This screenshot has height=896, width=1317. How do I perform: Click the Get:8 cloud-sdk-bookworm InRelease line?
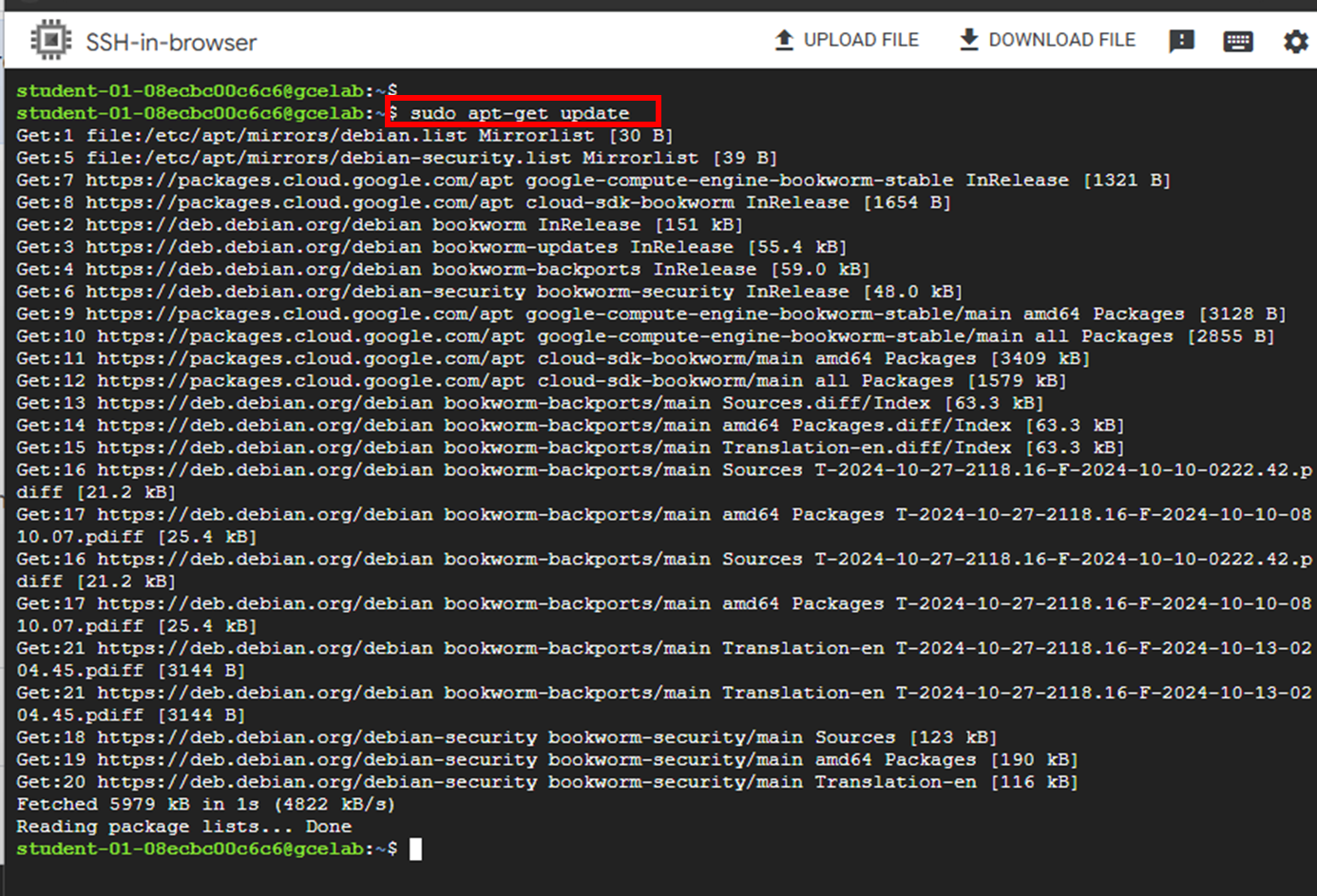click(483, 202)
